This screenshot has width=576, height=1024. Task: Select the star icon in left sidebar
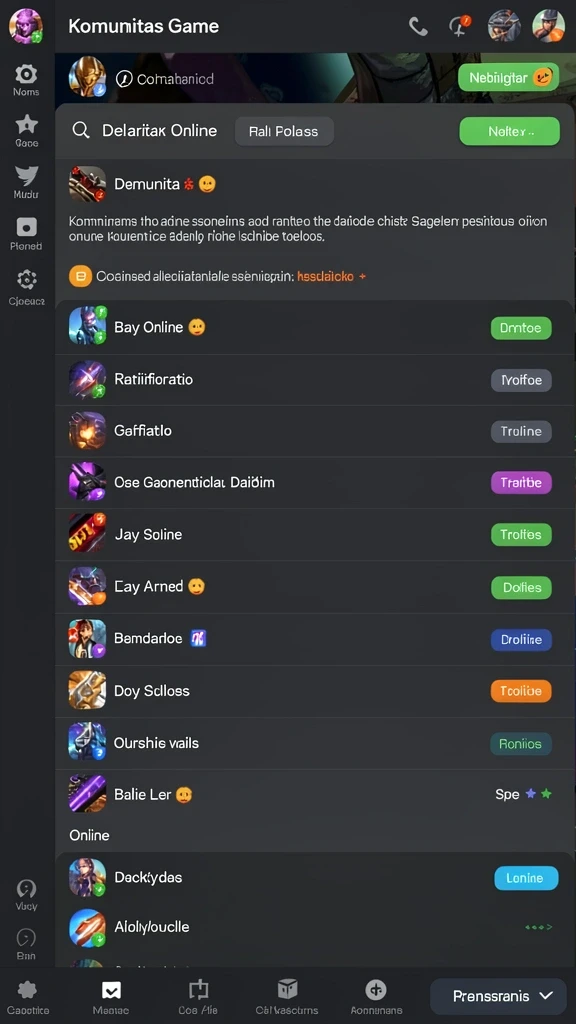click(x=26, y=124)
